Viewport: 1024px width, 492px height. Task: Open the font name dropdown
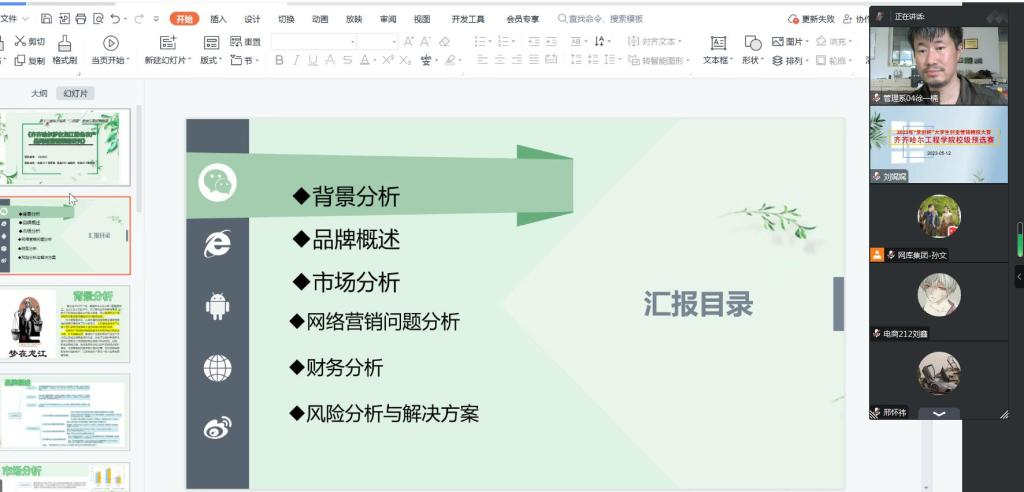(x=352, y=42)
